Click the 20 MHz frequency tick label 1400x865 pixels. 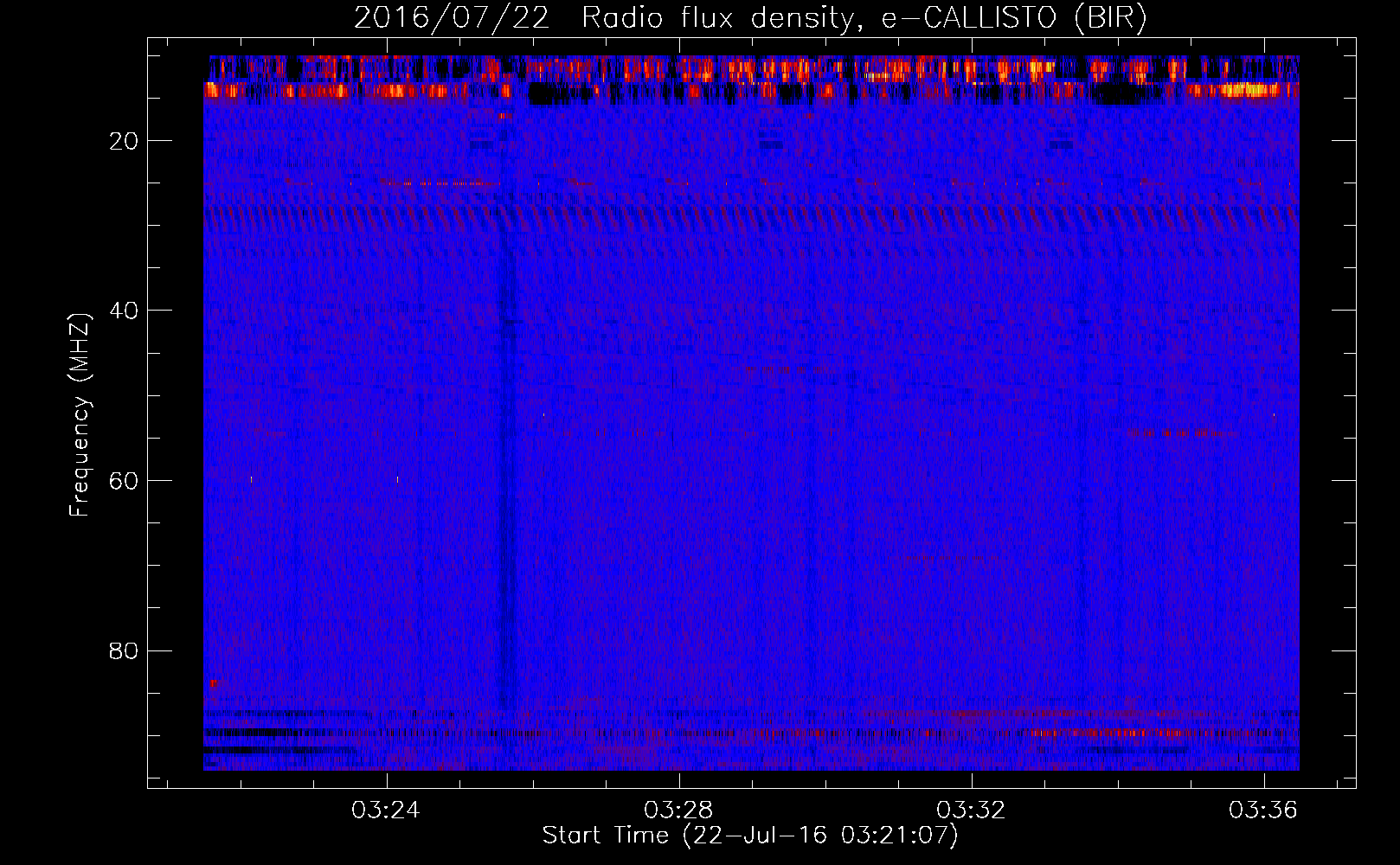(125, 141)
